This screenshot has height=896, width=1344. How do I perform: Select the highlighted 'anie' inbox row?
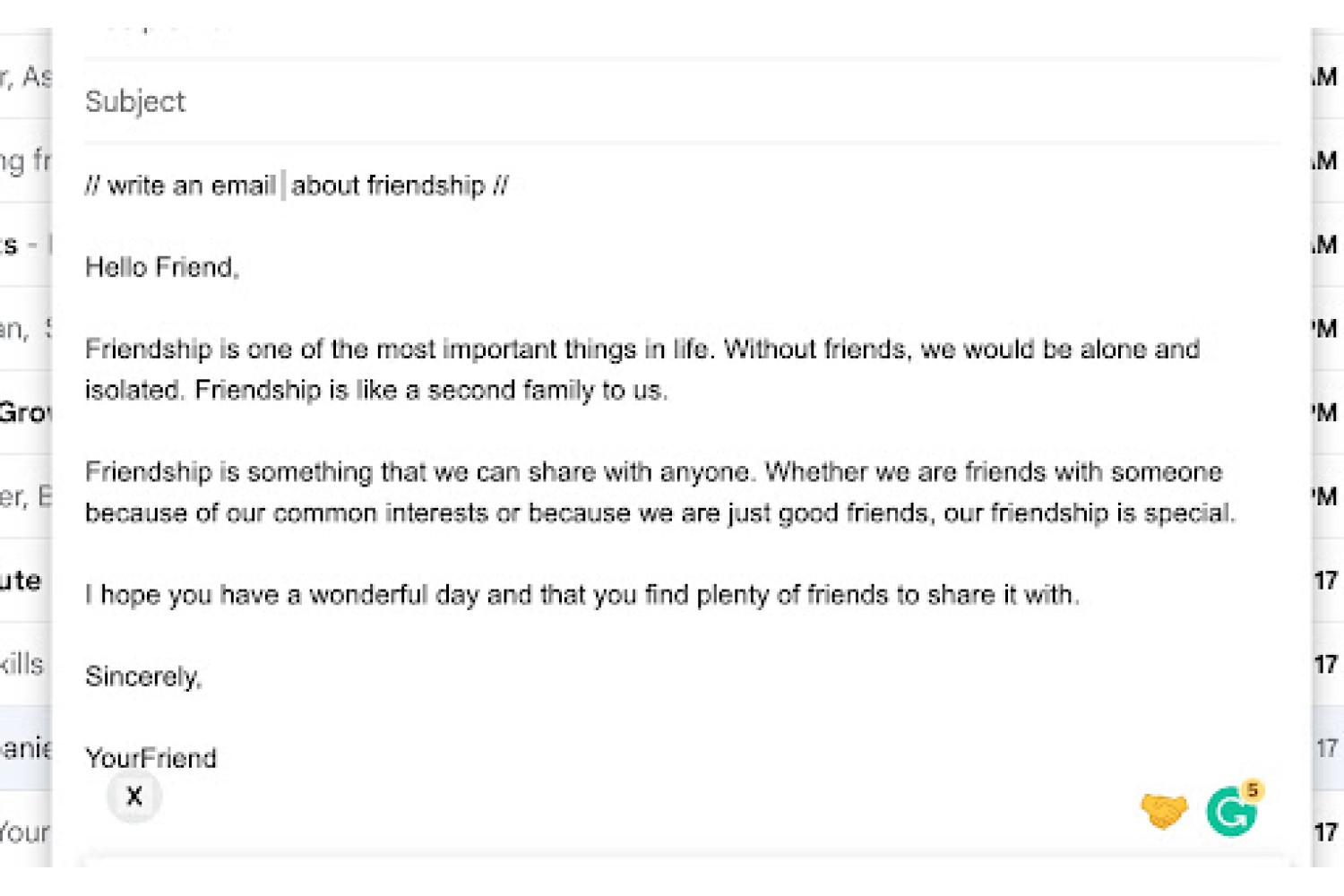click(x=26, y=747)
